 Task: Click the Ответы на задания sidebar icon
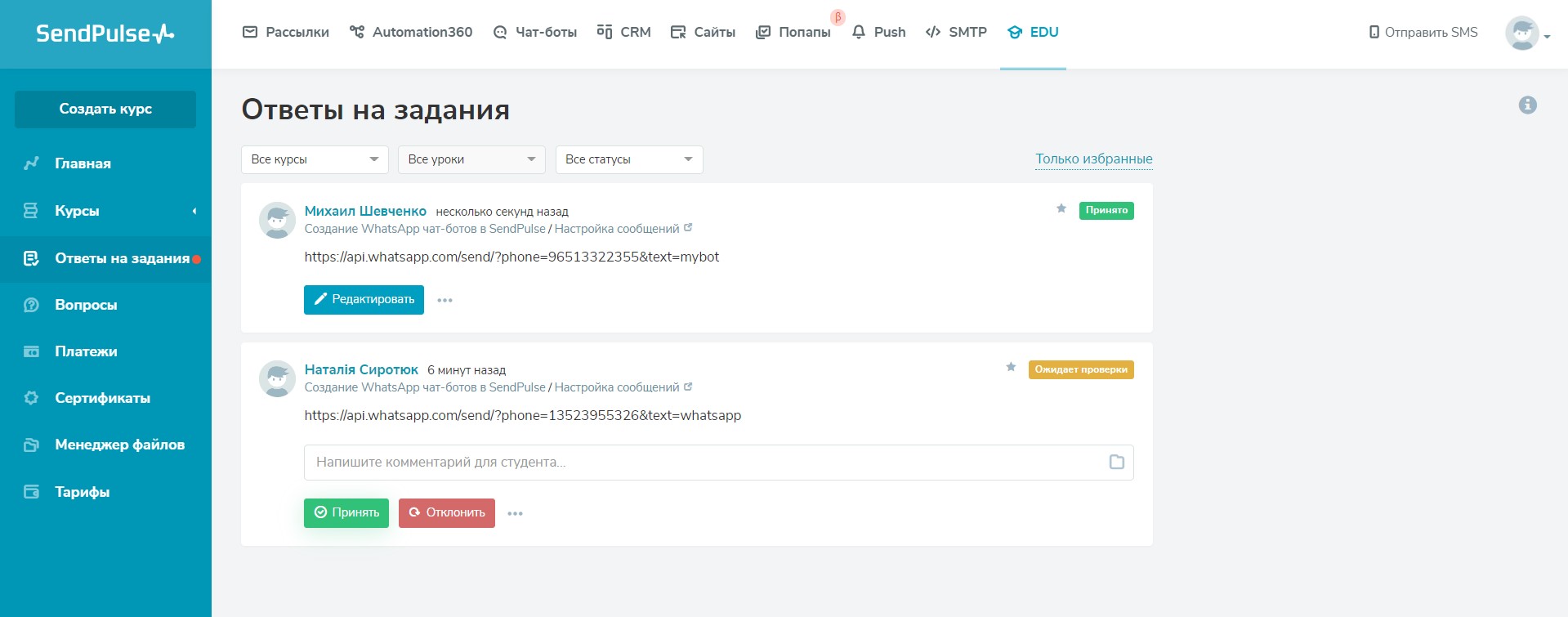click(31, 258)
